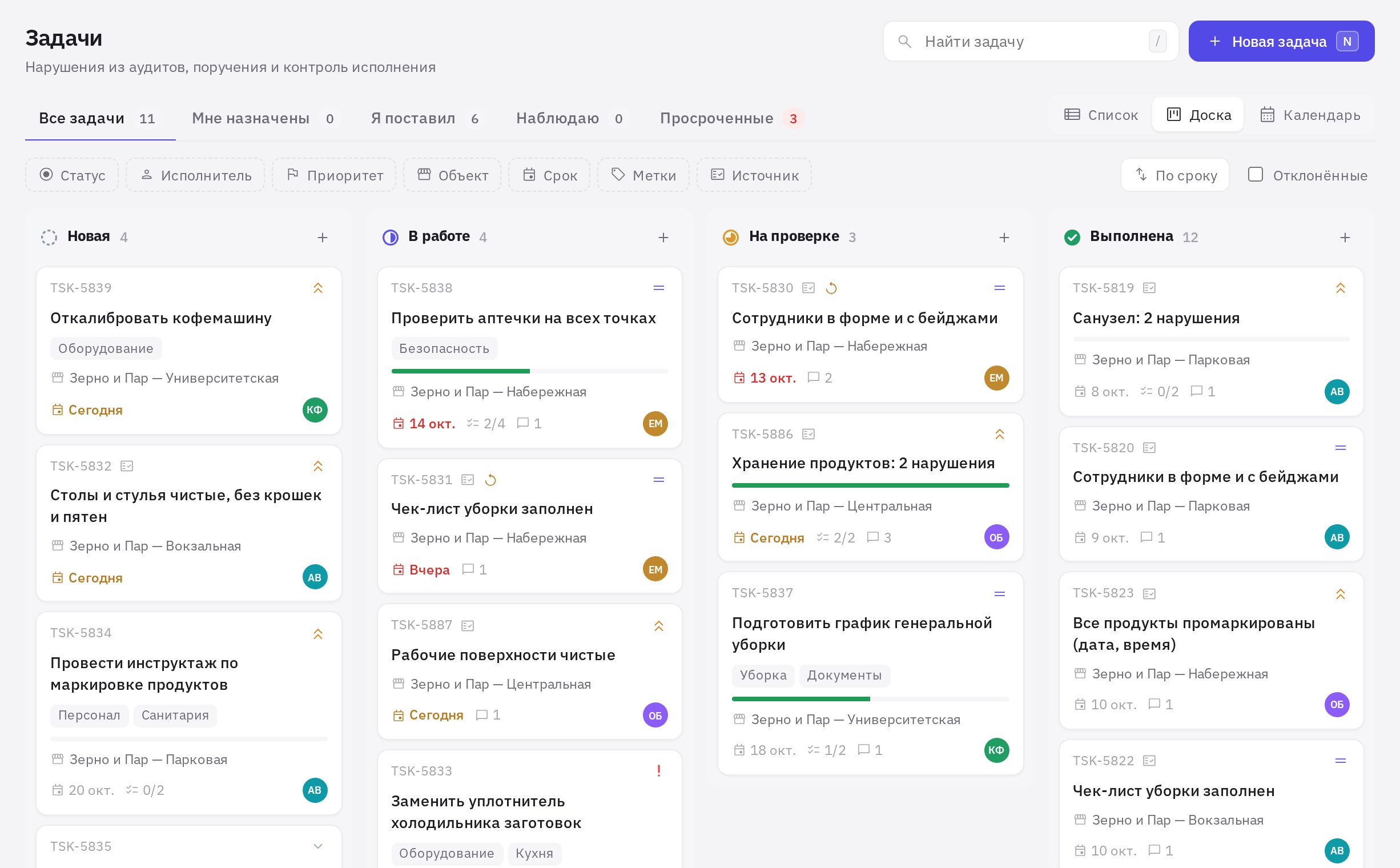Click comments icon on TSK-5886 card

pyautogui.click(x=872, y=537)
